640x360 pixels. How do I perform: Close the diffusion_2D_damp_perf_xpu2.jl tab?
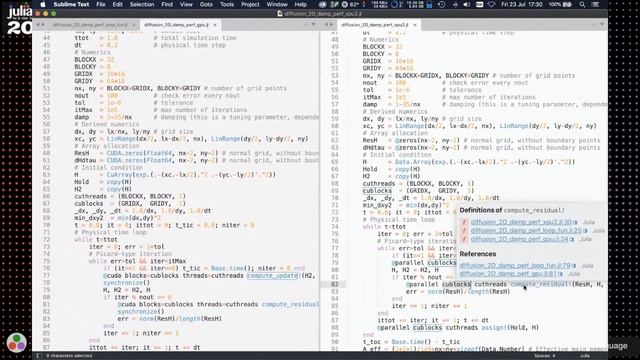pos(415,25)
